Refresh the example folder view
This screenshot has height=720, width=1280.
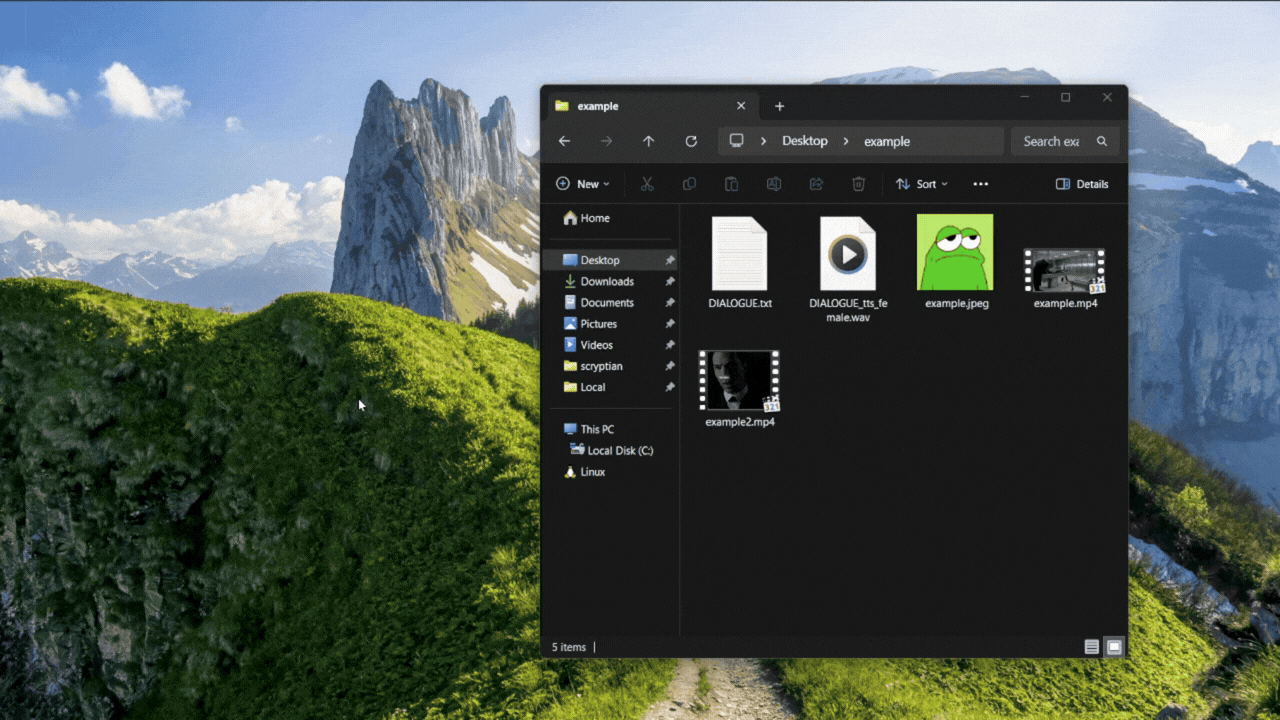tap(691, 141)
